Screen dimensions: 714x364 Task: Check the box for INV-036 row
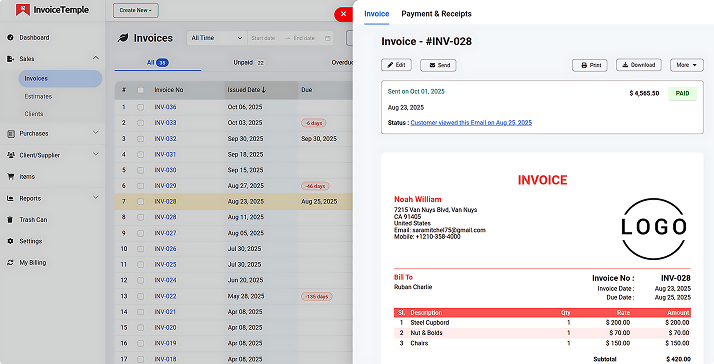[140, 107]
